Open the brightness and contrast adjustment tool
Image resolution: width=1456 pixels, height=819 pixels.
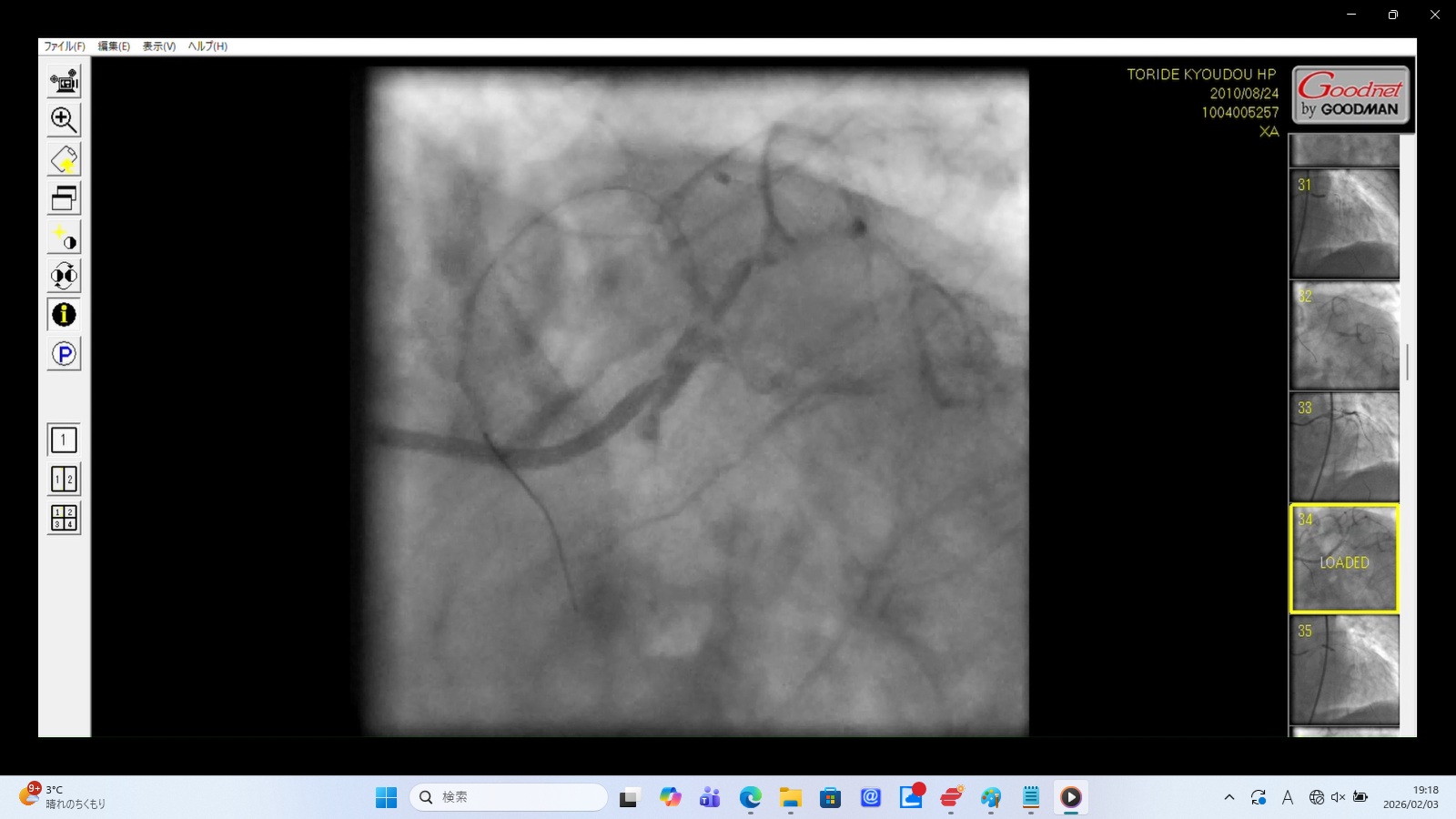(x=64, y=238)
